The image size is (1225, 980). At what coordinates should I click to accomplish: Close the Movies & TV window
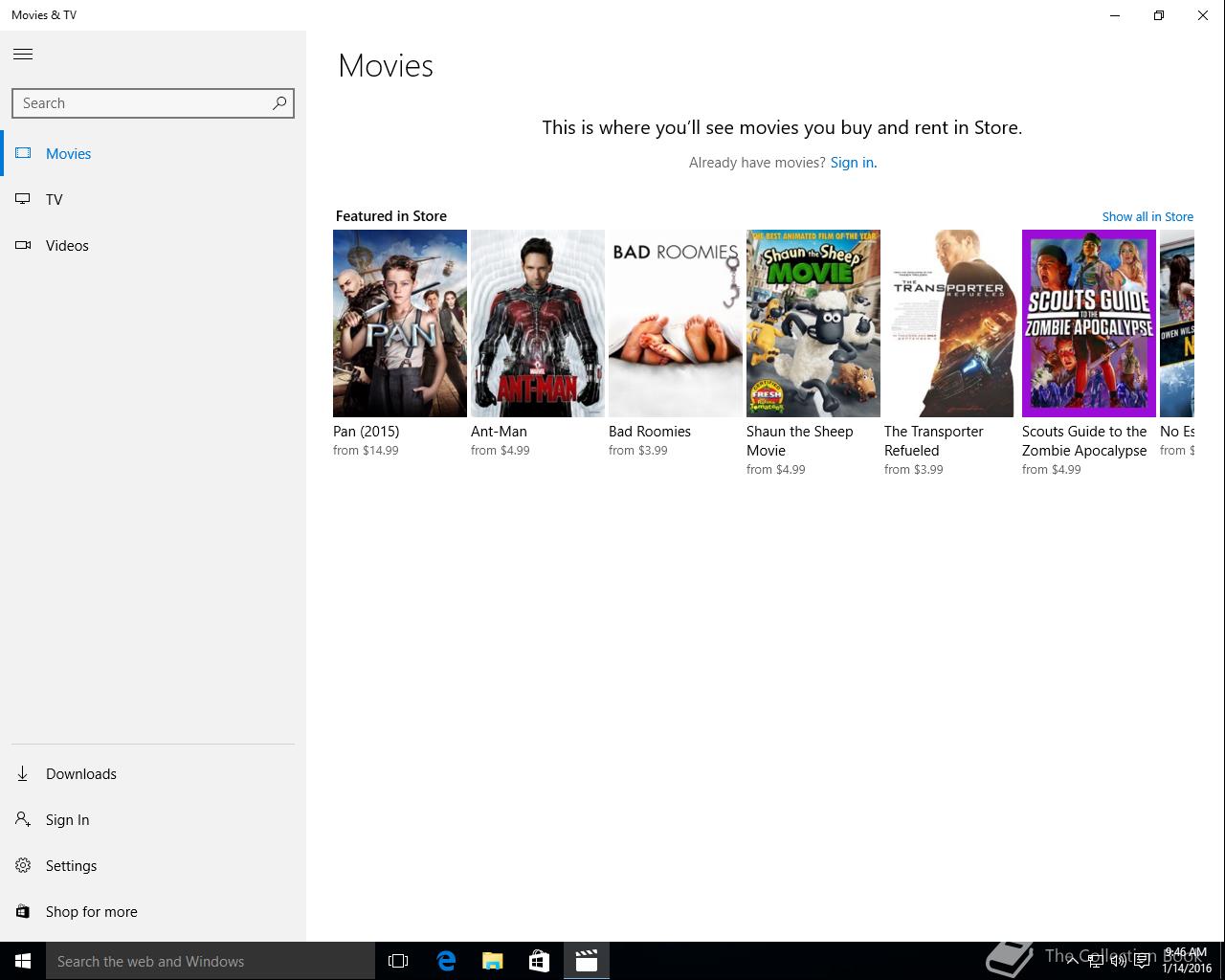pos(1203,15)
